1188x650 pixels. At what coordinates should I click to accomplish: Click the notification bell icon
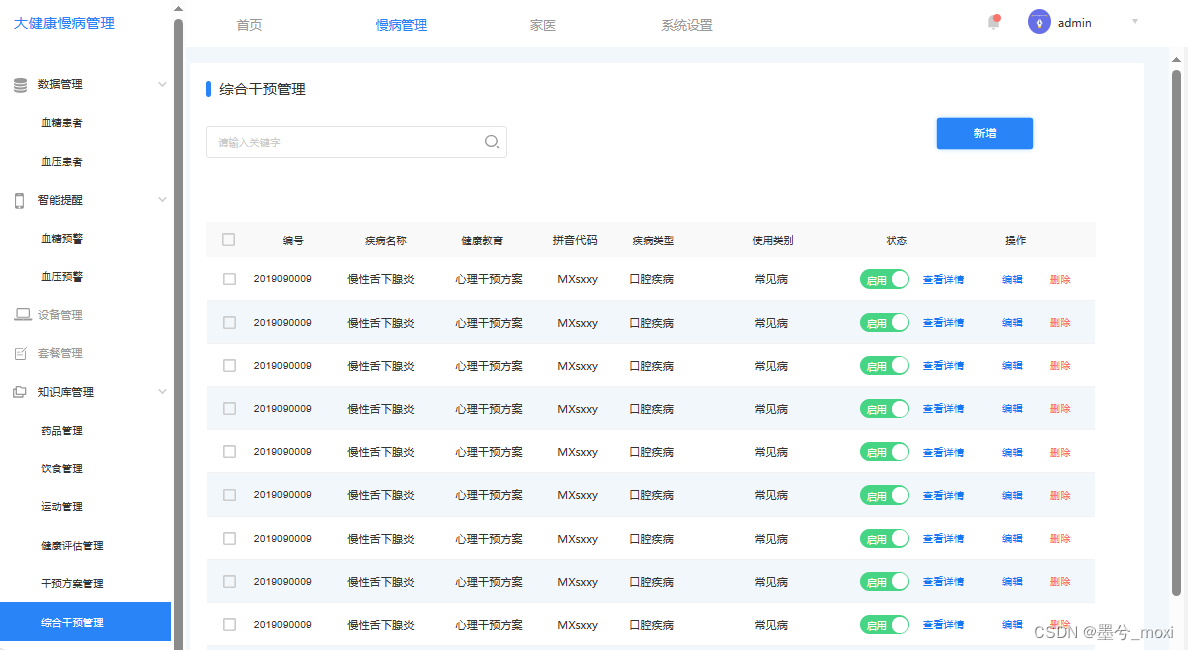(993, 23)
